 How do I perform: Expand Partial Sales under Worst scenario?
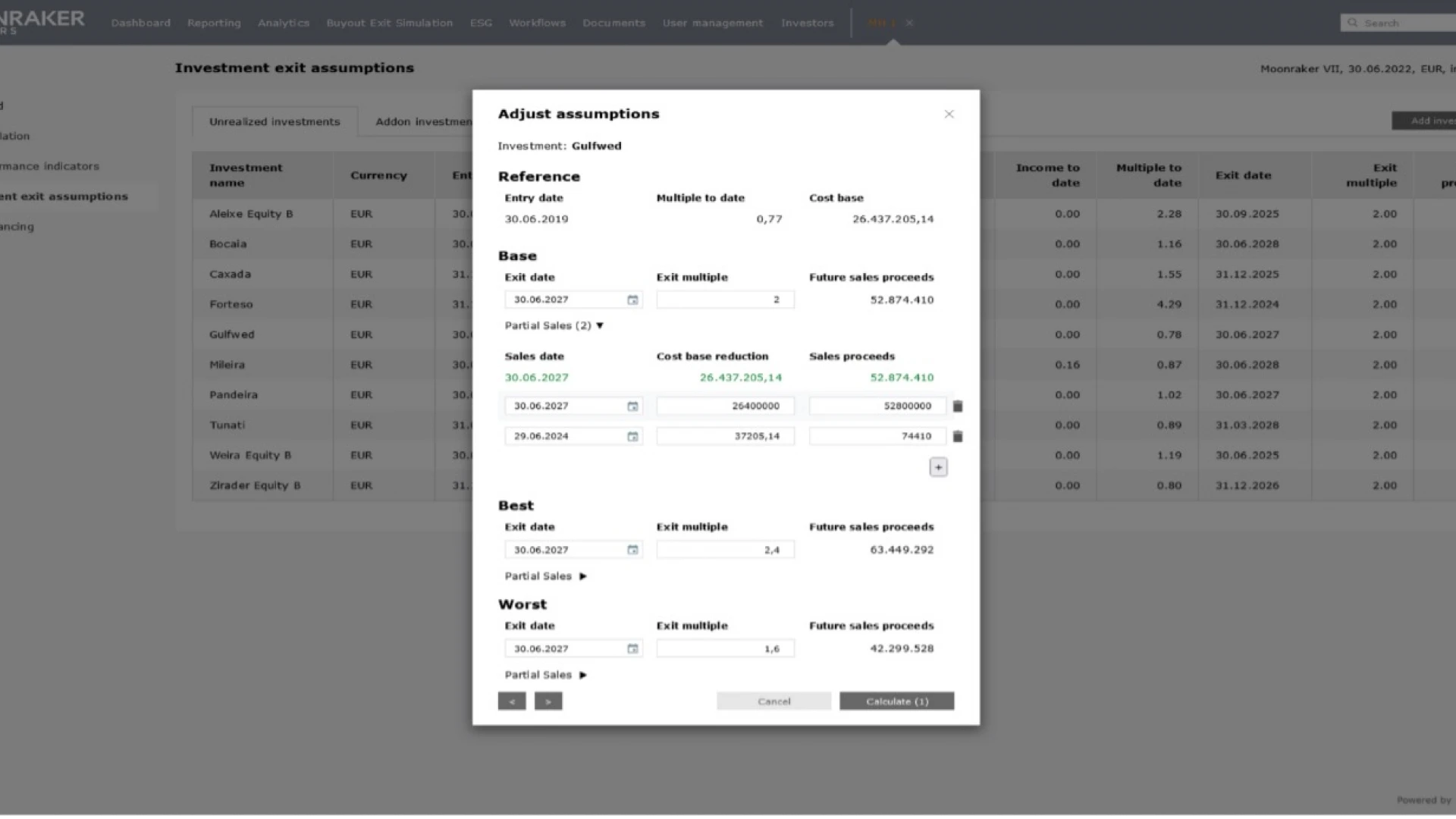(x=582, y=675)
